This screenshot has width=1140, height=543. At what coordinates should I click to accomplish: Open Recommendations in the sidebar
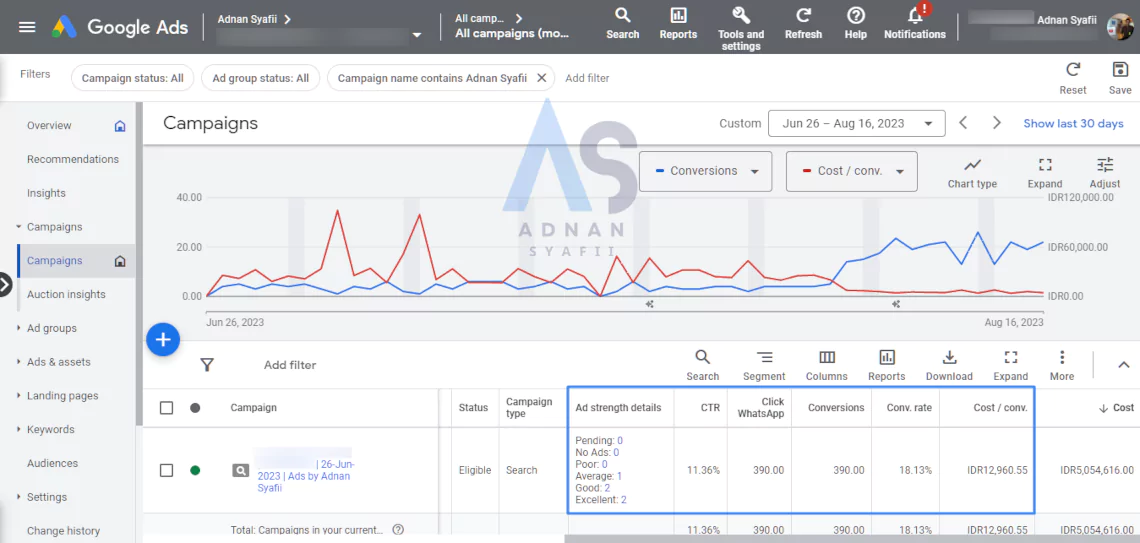click(73, 159)
